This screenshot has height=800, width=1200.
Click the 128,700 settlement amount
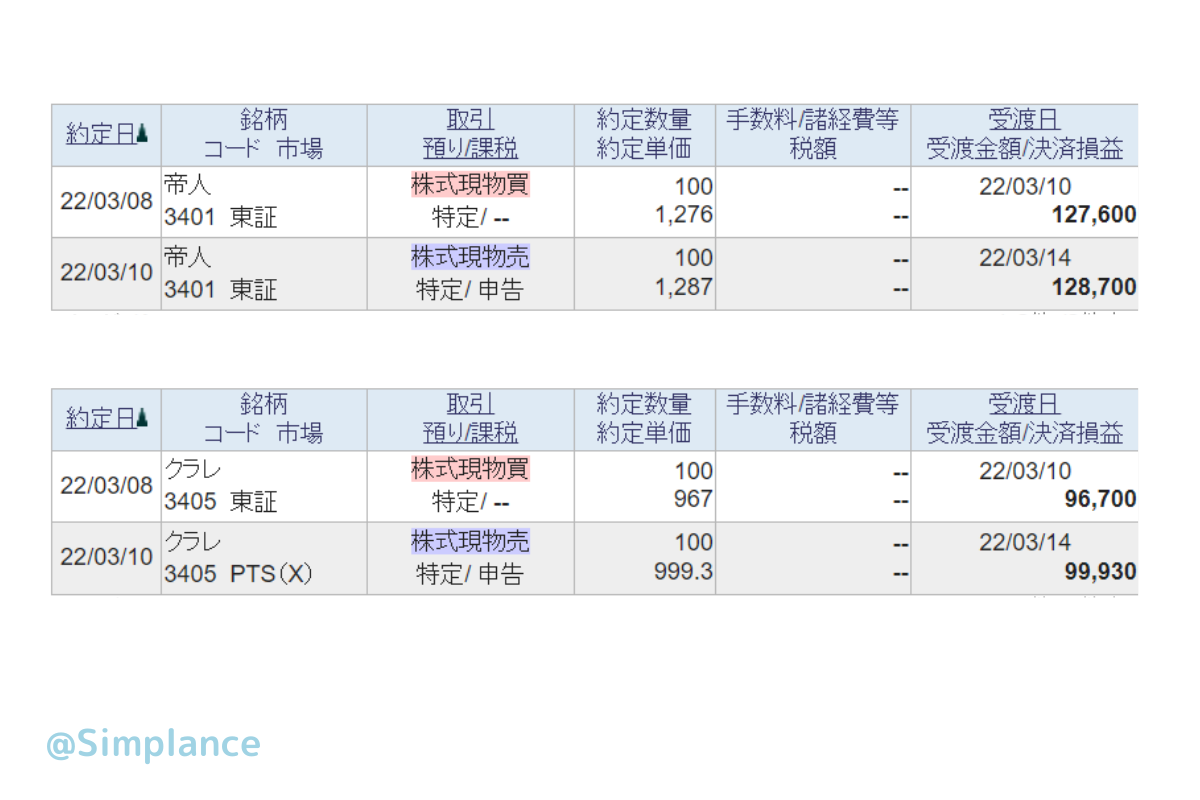pyautogui.click(x=1093, y=288)
